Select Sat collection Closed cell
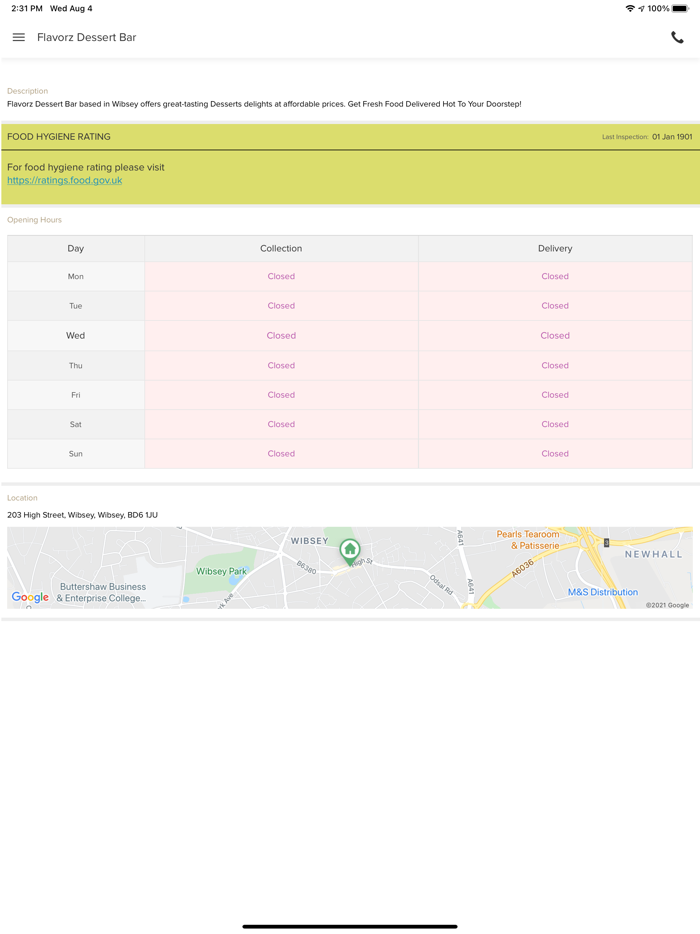Screen dimensions: 700x934 (281, 424)
